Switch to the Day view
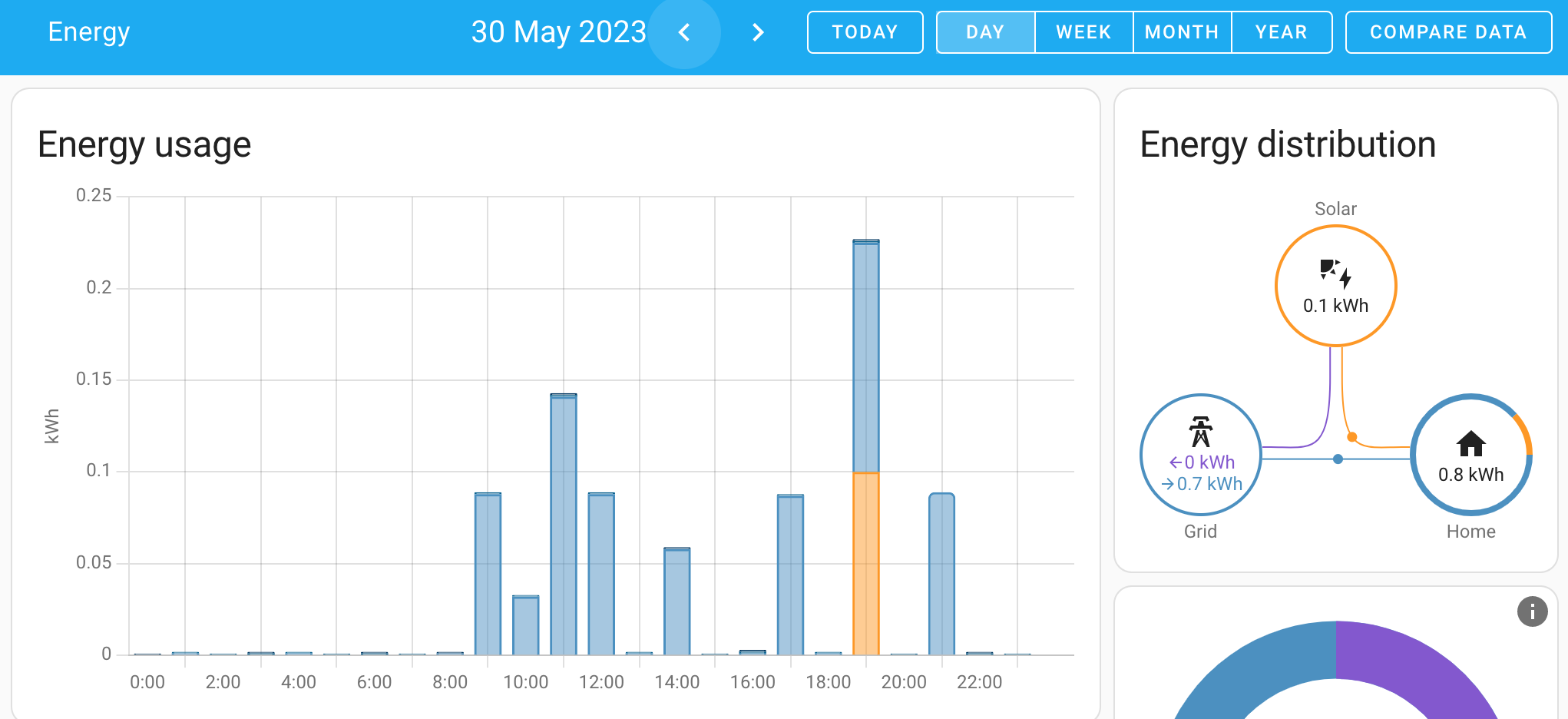1568x719 pixels. pyautogui.click(x=985, y=32)
